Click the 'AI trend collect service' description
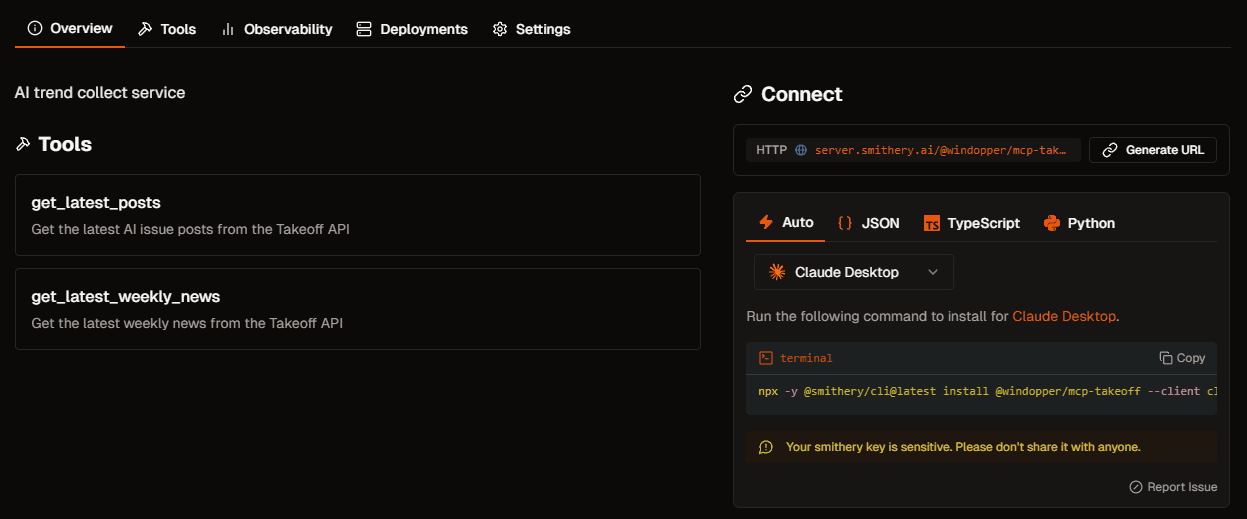 (x=100, y=92)
